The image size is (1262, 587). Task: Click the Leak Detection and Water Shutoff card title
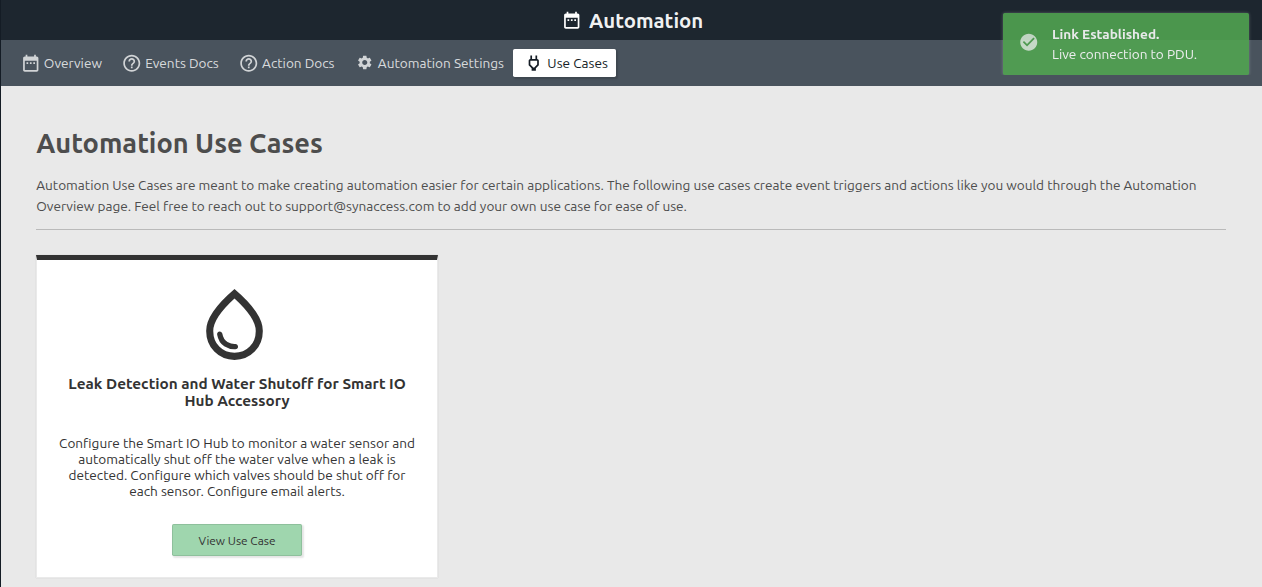tap(237, 392)
